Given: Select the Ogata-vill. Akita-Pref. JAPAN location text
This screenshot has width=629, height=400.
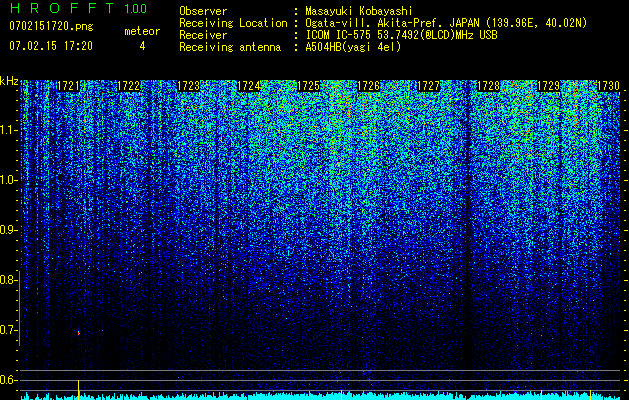Looking at the screenshot, I should (x=446, y=23).
